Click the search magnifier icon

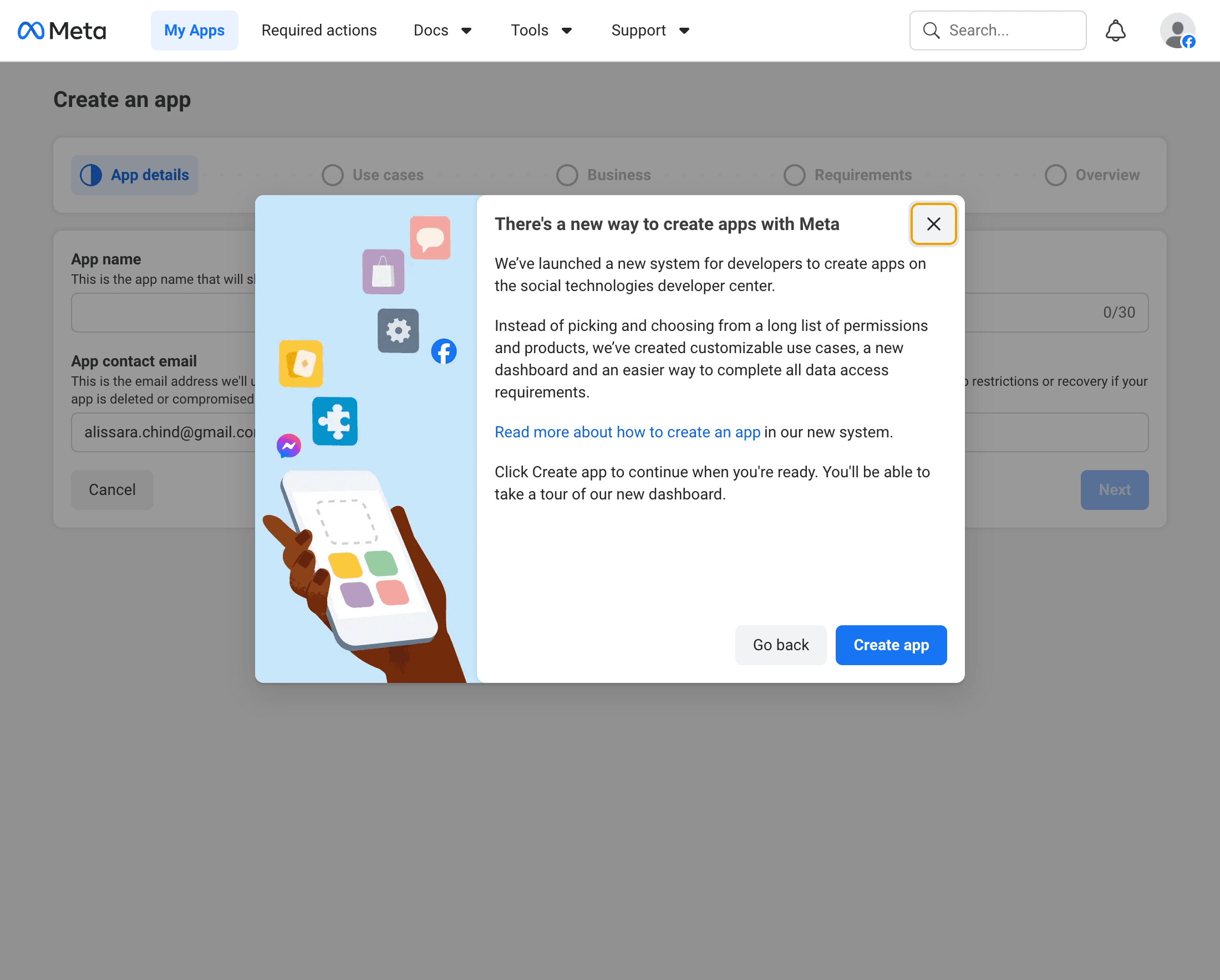(932, 30)
